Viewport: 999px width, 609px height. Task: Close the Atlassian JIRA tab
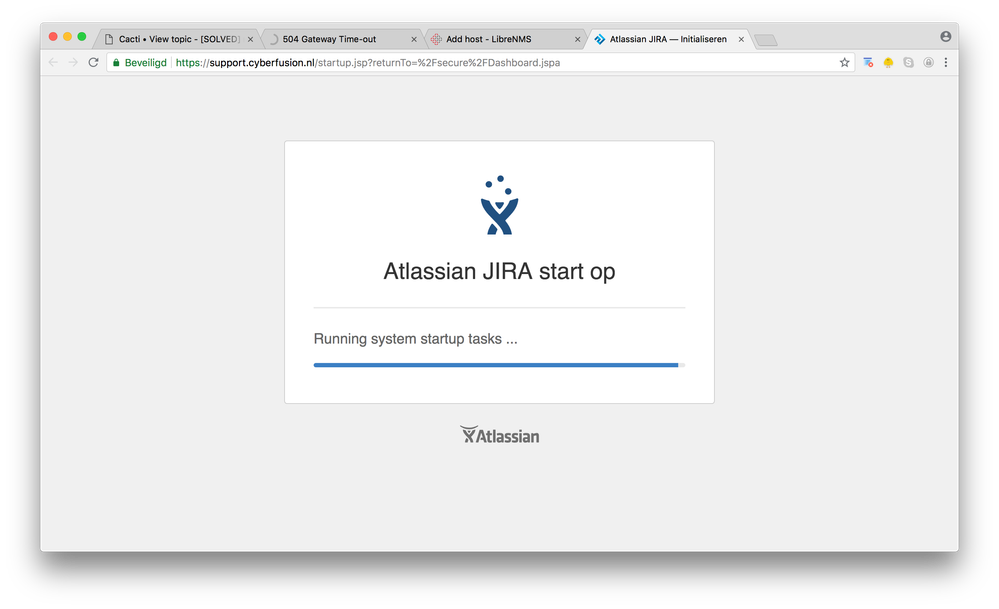coord(741,39)
